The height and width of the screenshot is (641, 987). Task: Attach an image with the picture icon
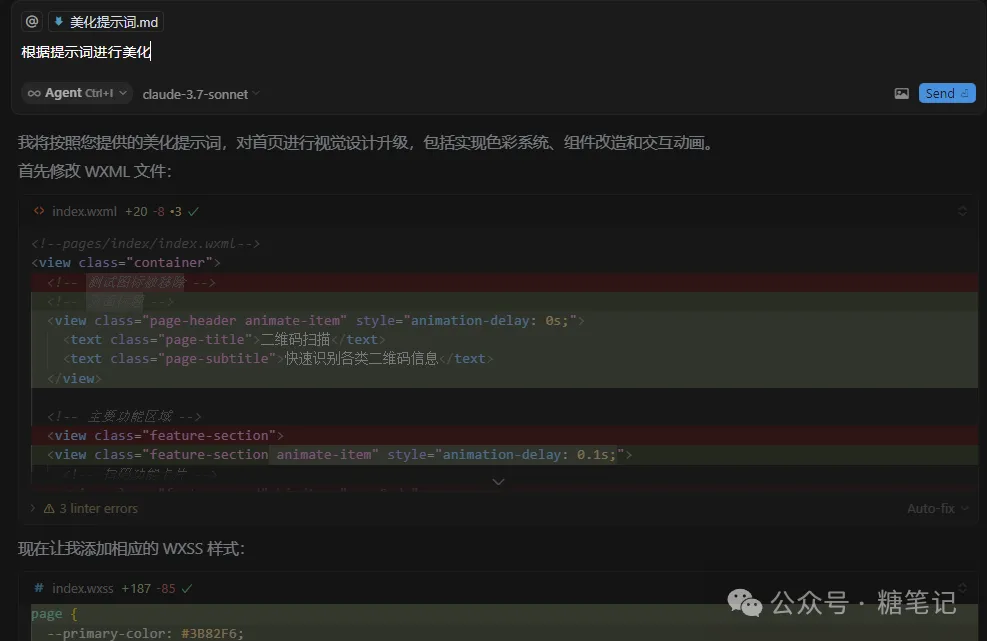(901, 93)
